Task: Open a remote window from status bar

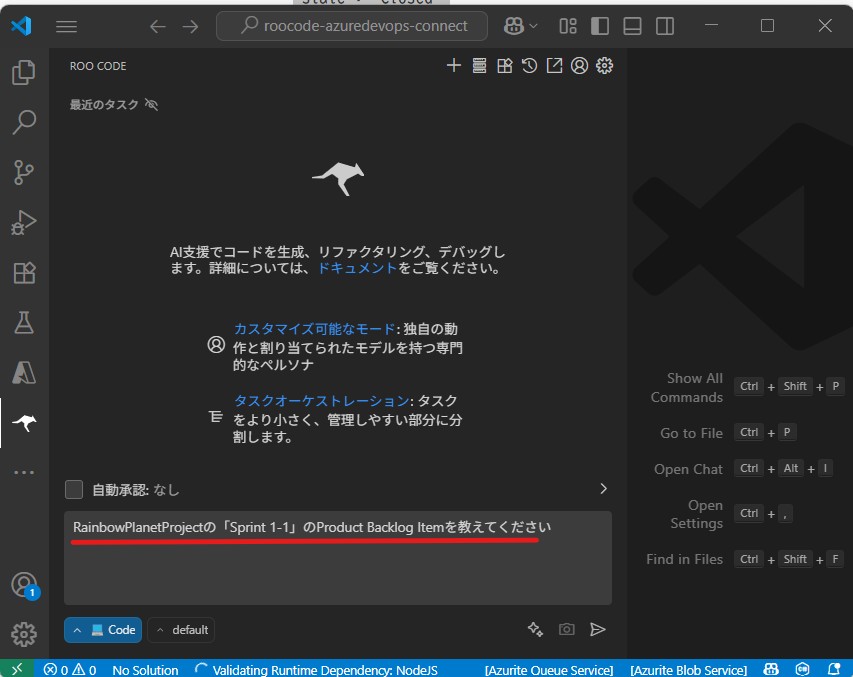Action: (x=17, y=669)
